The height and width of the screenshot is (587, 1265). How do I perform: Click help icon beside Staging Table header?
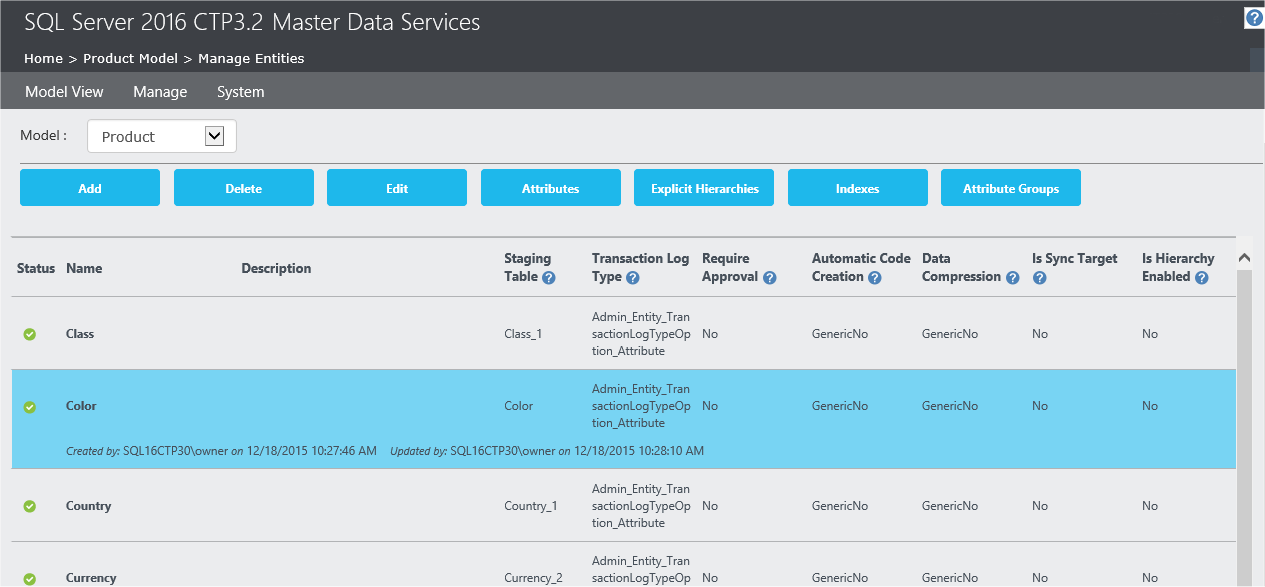click(x=549, y=278)
